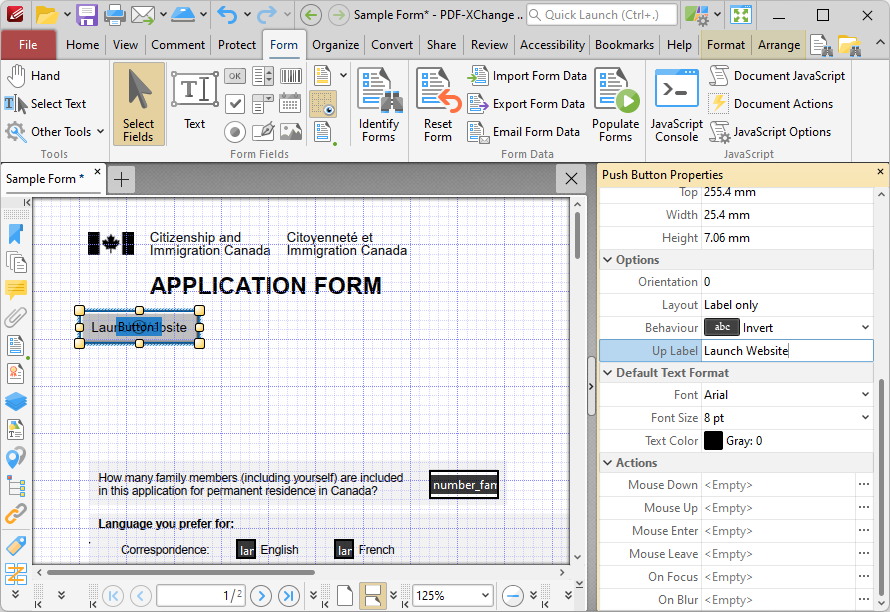The height and width of the screenshot is (612, 890).
Task: Go to the next page
Action: click(x=261, y=596)
